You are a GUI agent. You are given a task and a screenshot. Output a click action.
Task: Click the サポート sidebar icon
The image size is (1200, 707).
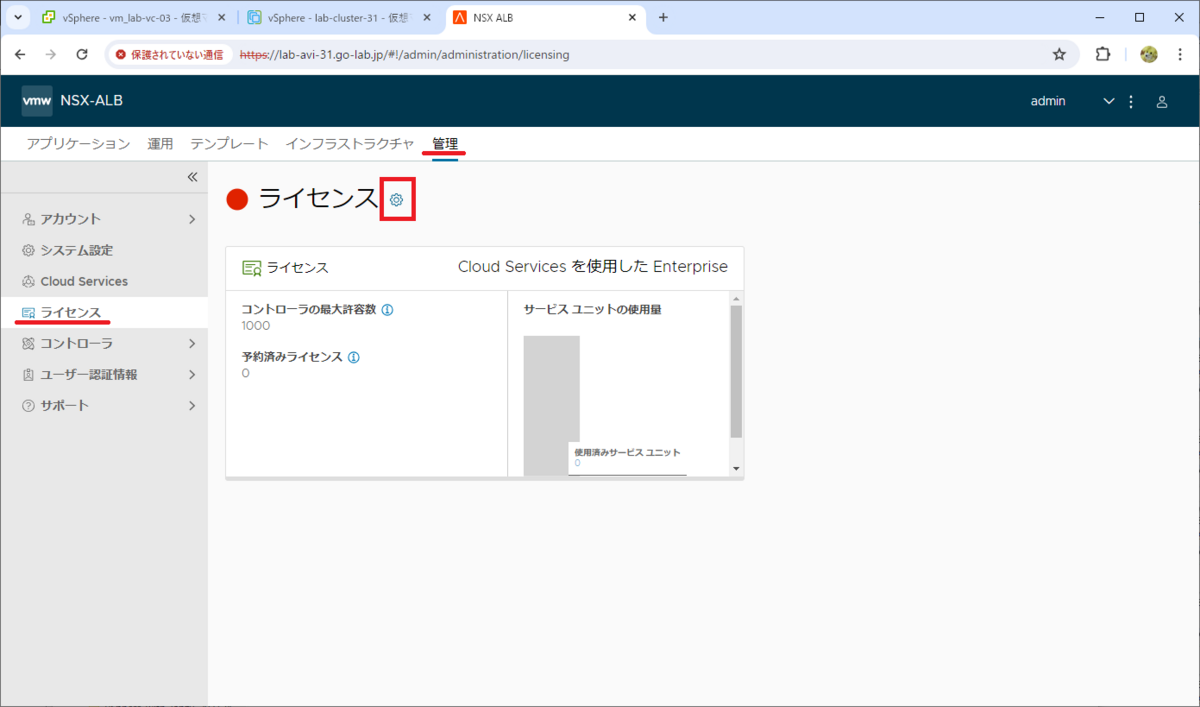[x=28, y=405]
